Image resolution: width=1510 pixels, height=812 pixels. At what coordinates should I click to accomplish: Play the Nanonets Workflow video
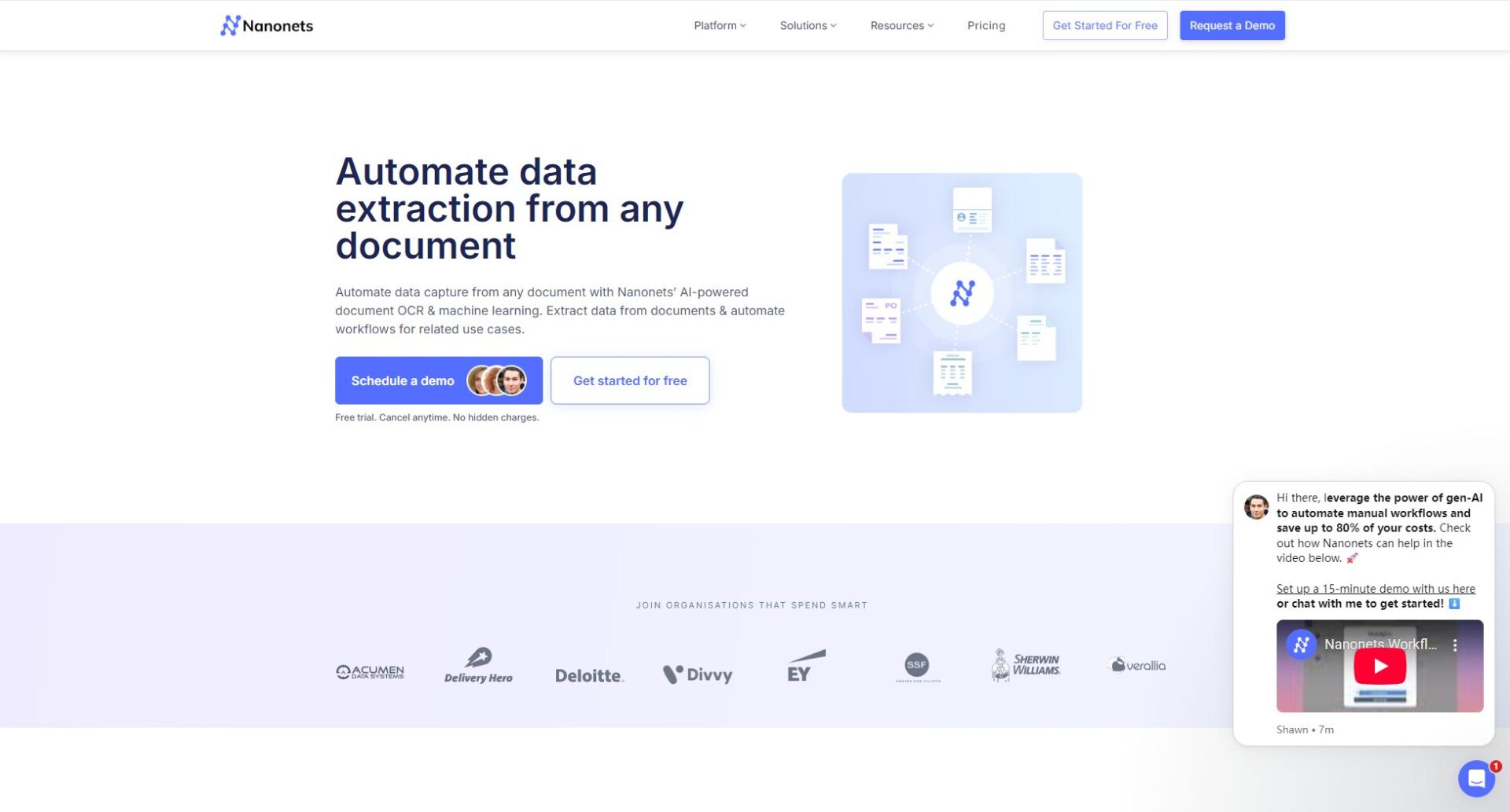pos(1379,667)
